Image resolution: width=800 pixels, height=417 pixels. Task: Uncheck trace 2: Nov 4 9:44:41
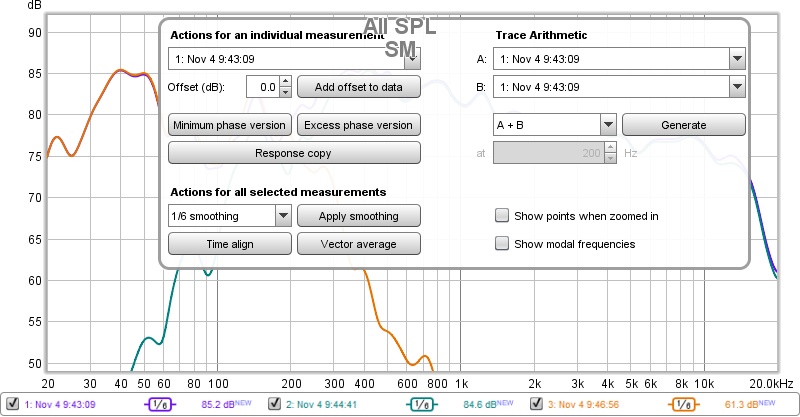tap(274, 404)
